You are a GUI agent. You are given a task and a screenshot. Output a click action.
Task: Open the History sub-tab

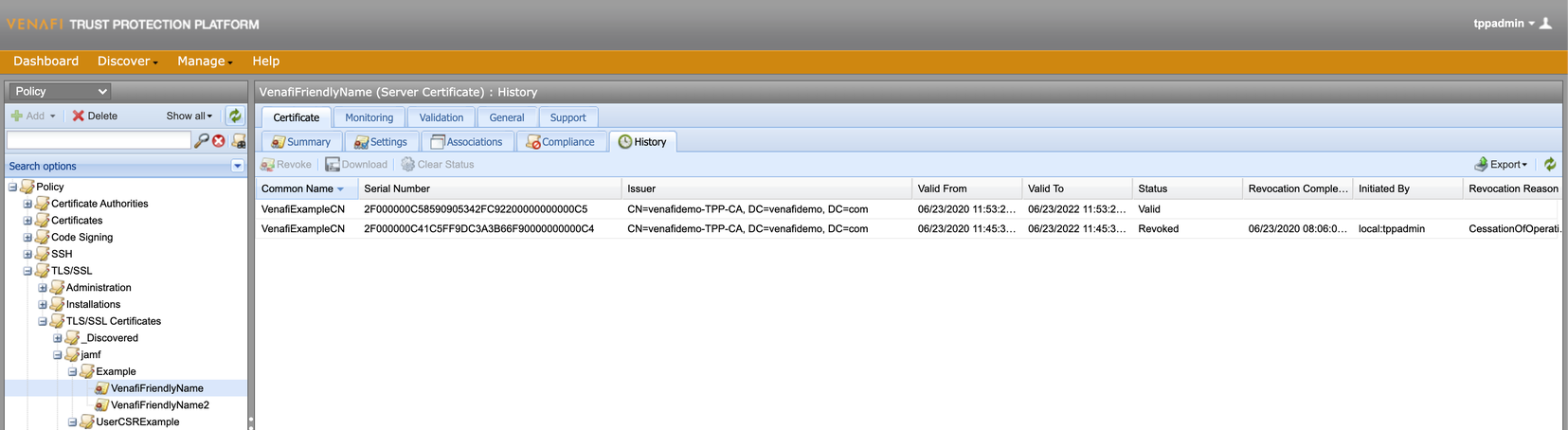642,142
